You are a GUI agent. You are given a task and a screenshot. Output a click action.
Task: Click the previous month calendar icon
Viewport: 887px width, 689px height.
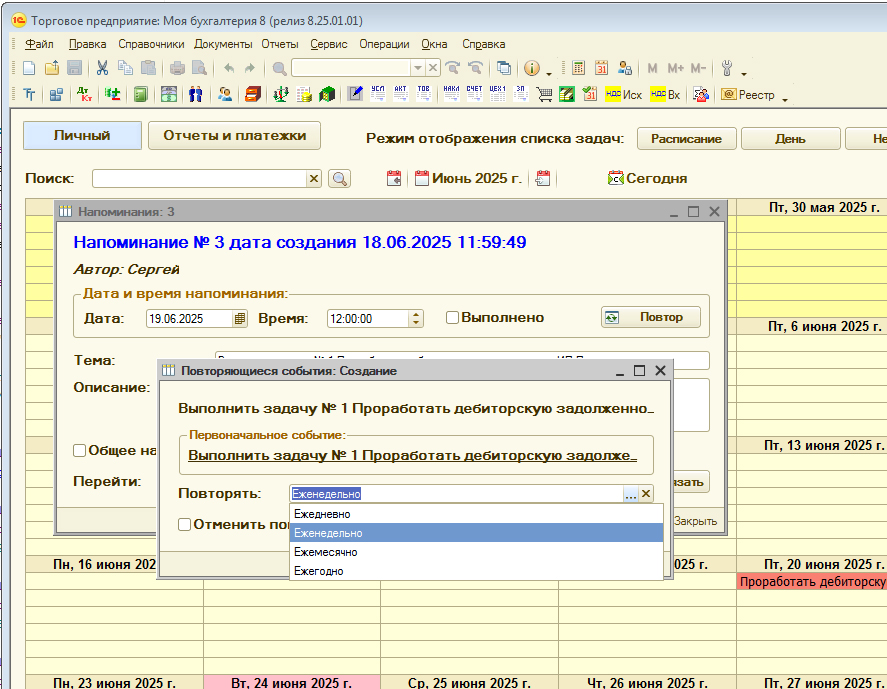point(394,178)
